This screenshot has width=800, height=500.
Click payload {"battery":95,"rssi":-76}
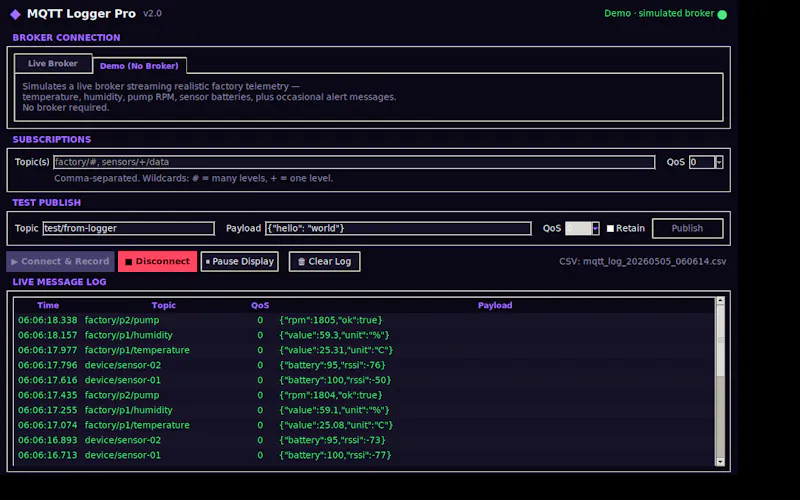pyautogui.click(x=332, y=365)
